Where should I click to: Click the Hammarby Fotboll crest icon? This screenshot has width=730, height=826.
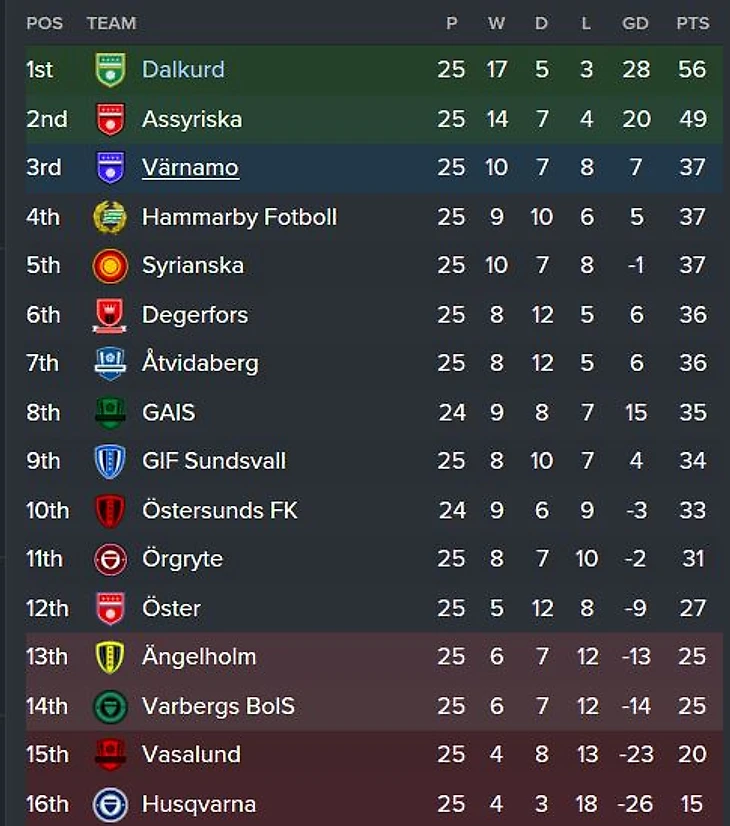pyautogui.click(x=110, y=217)
